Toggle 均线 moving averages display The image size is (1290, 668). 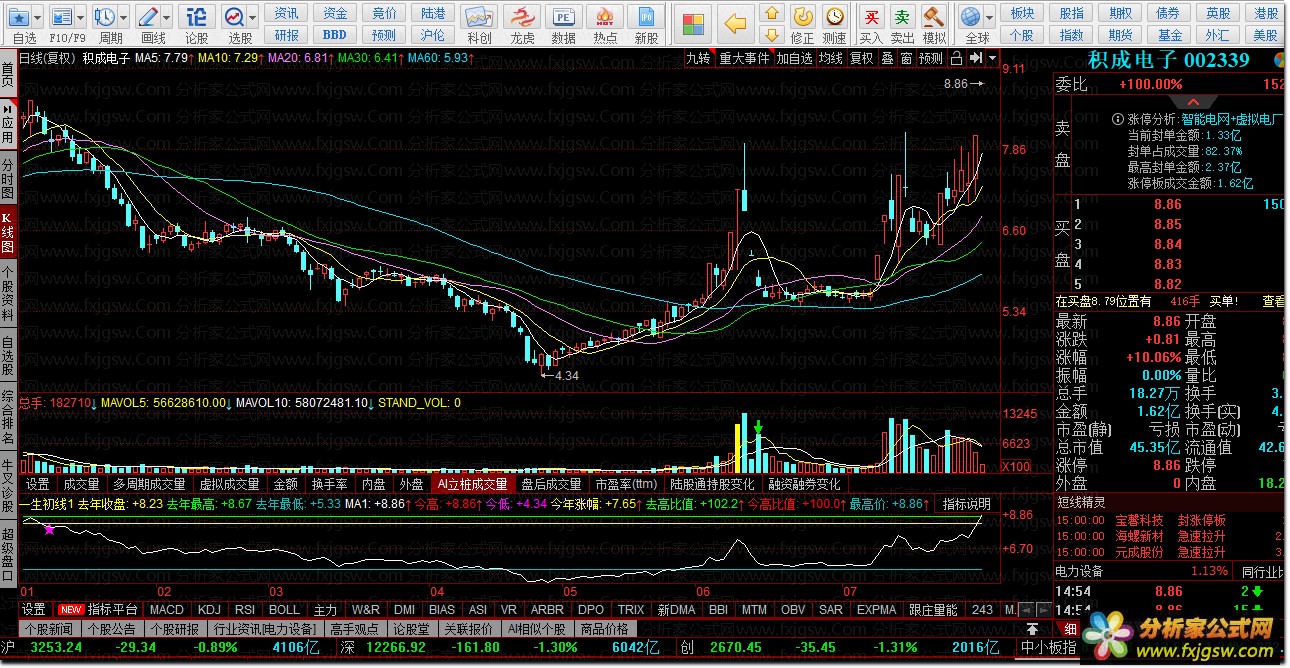tap(830, 58)
